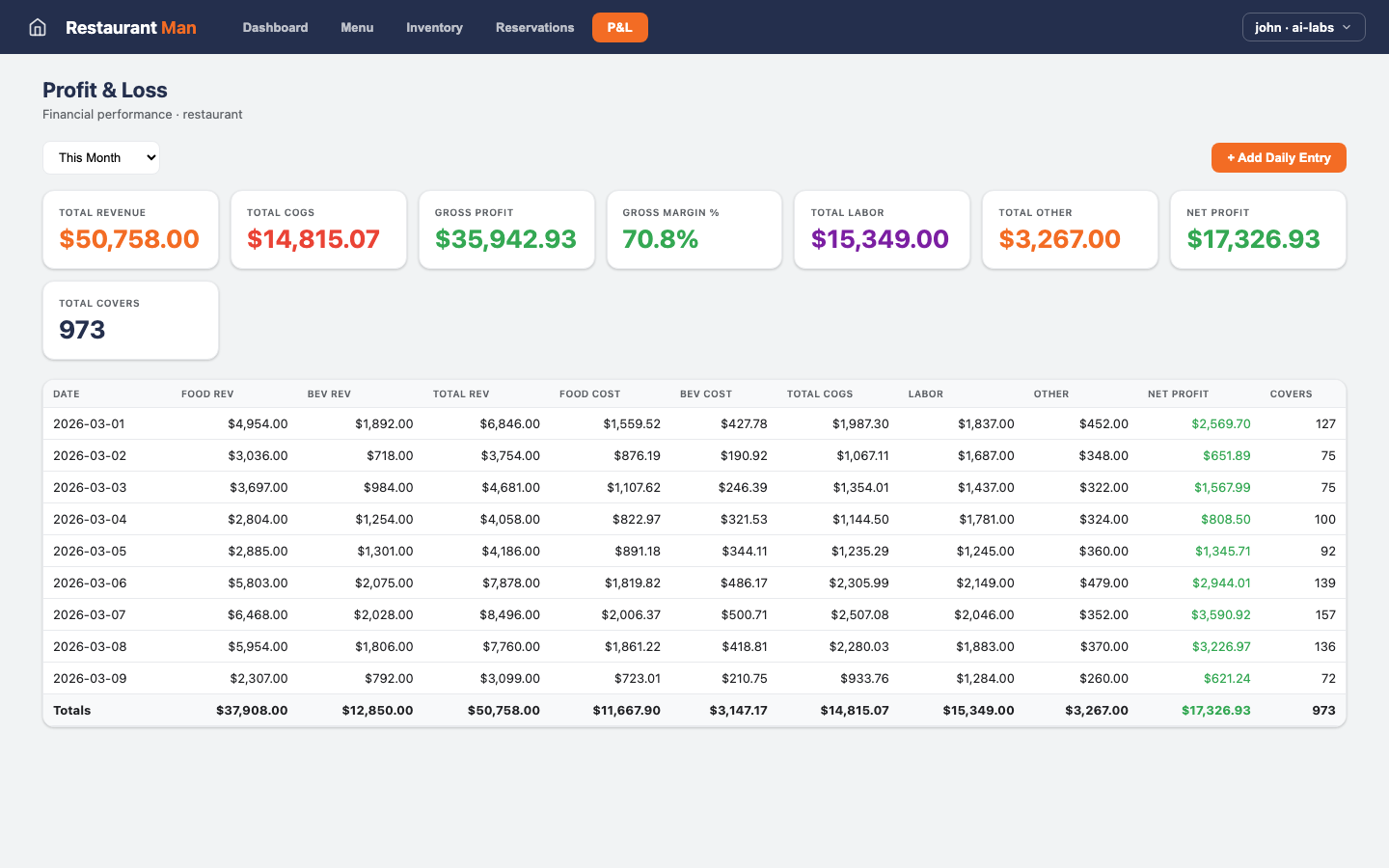1389x868 pixels.
Task: Open the john · ai-labs account dropdown
Action: 1303,27
